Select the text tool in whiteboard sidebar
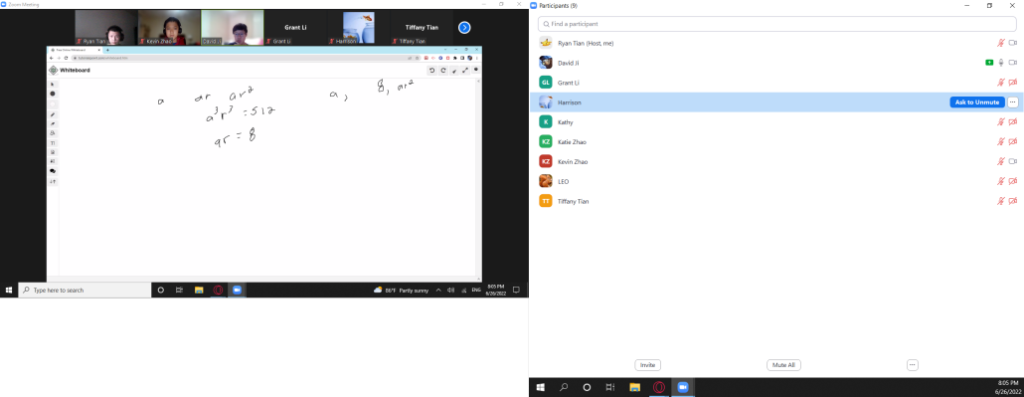 [x=53, y=142]
